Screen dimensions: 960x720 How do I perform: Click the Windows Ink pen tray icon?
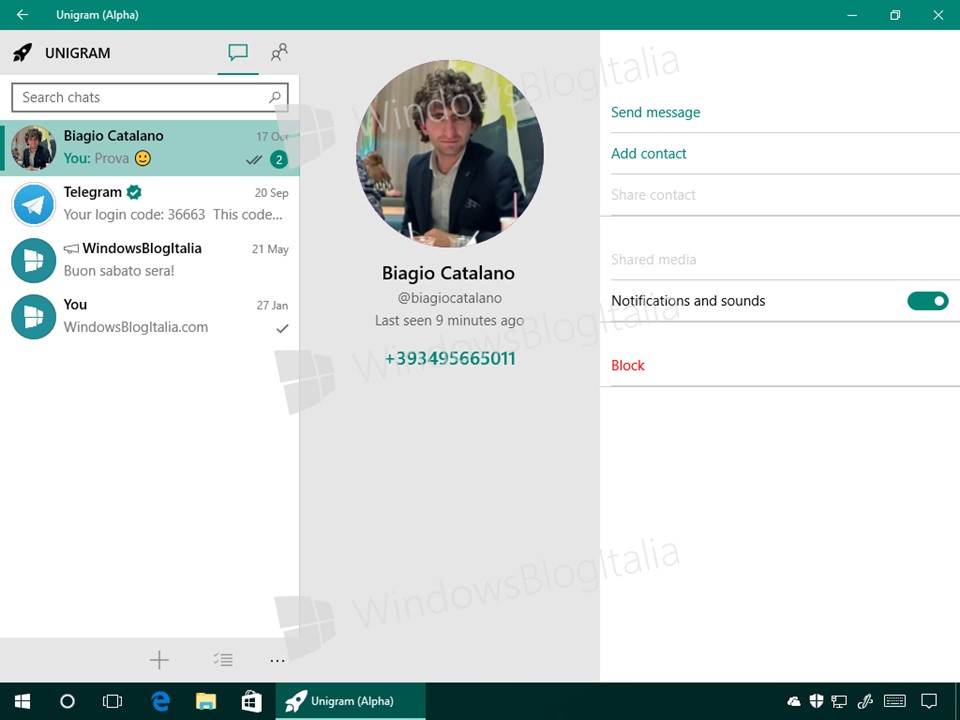(x=865, y=701)
